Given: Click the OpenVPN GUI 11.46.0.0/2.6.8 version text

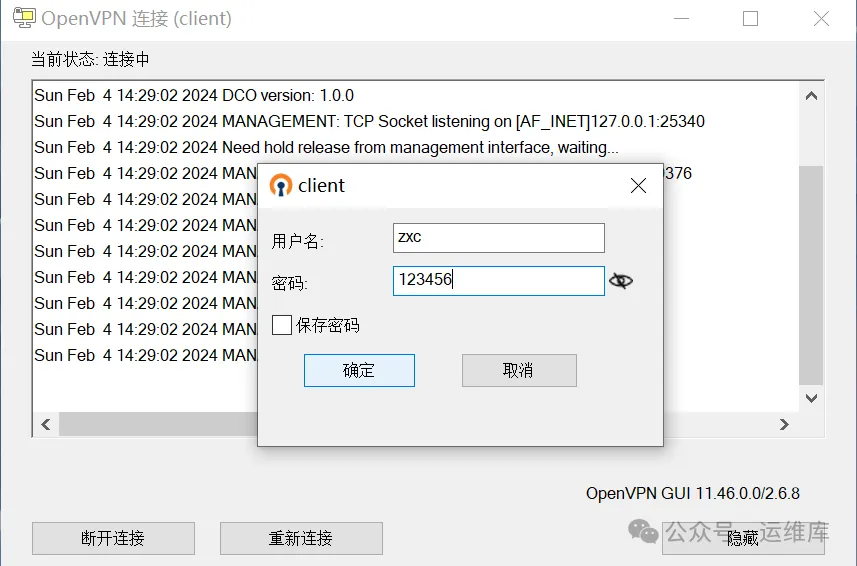Looking at the screenshot, I should [692, 493].
